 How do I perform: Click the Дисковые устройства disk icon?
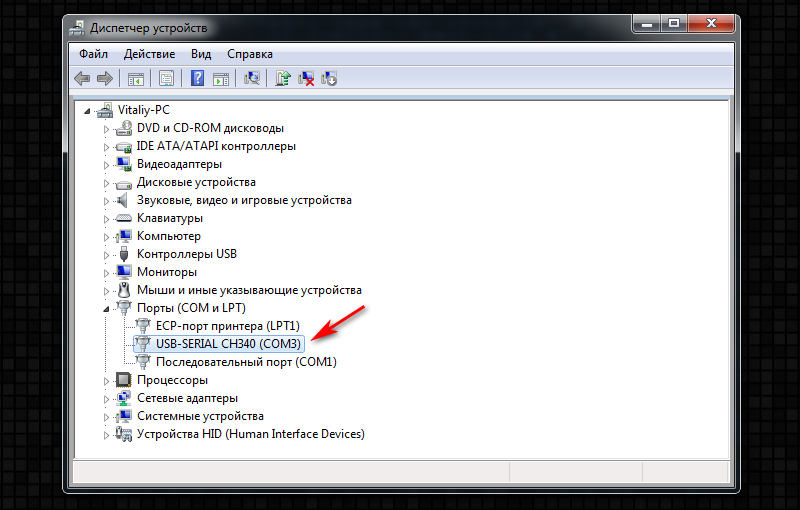coord(123,183)
